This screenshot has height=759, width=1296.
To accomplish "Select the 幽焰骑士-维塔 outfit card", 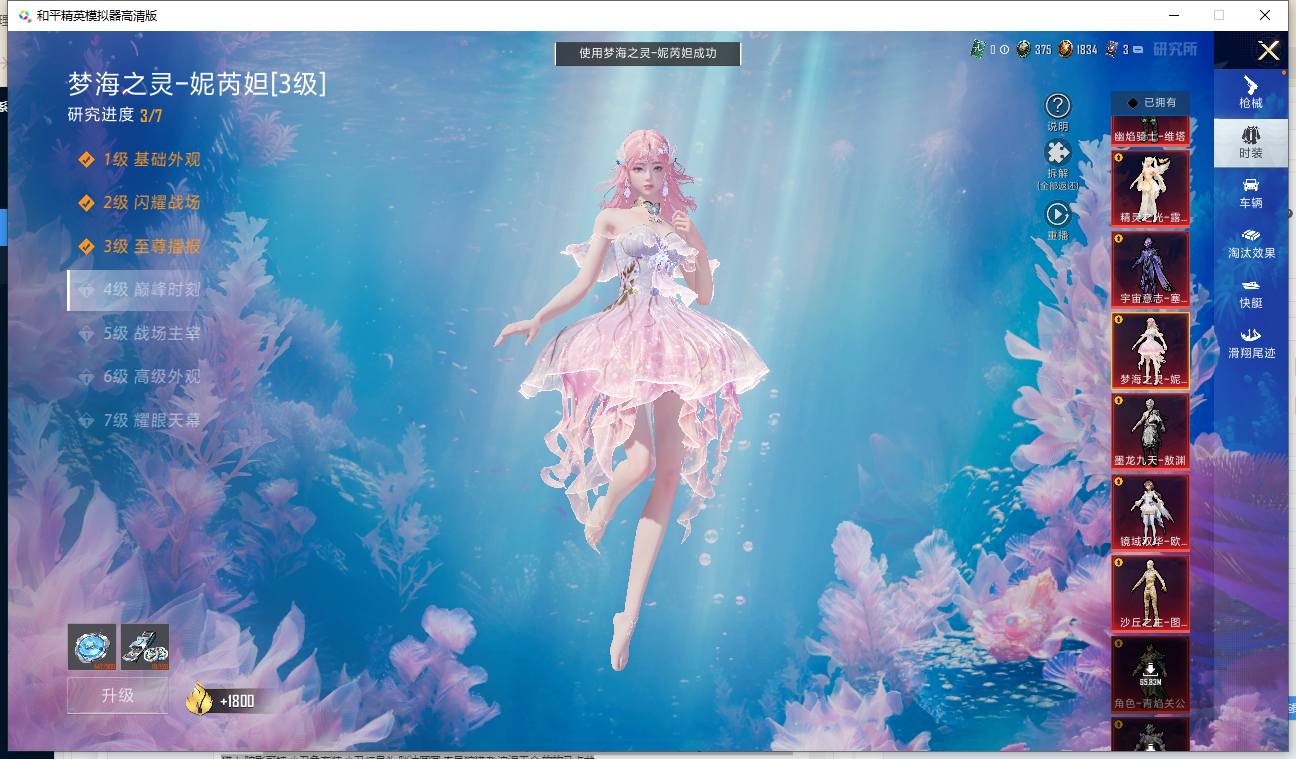I will pos(1151,132).
